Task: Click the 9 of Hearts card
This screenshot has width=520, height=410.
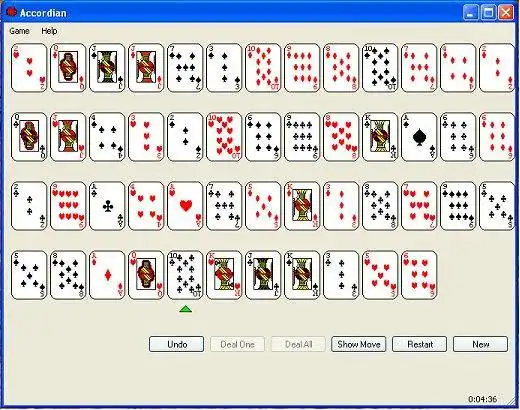Action: [x=68, y=206]
